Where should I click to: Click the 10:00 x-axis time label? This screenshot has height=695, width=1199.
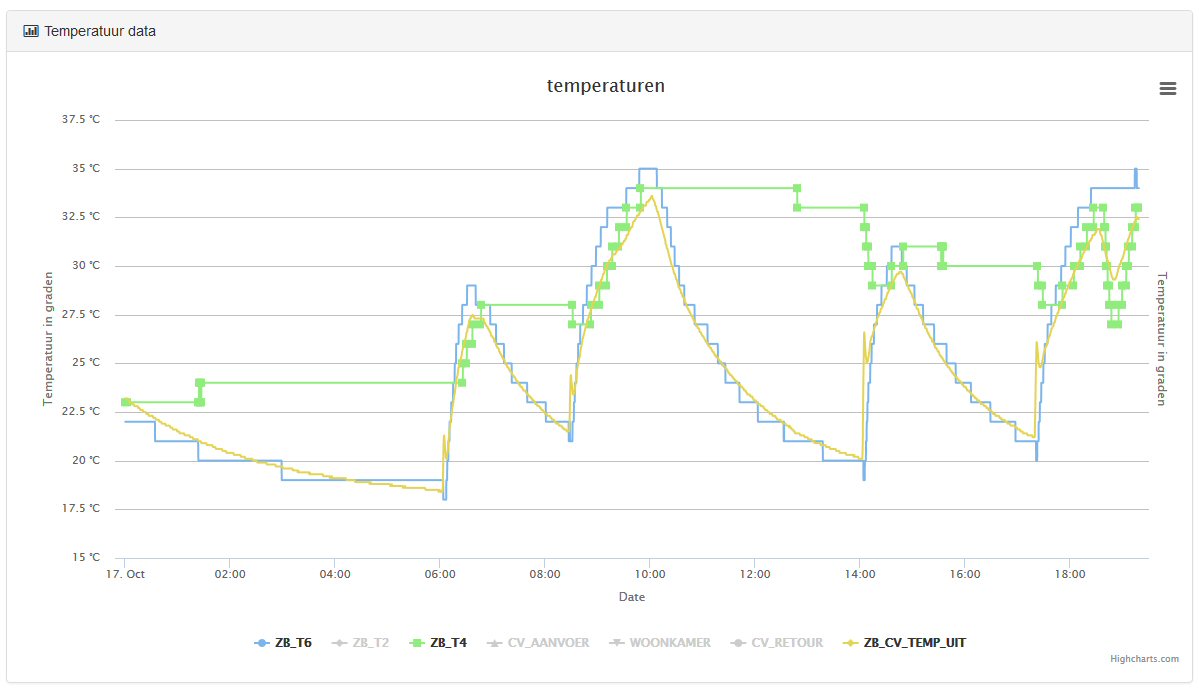point(650,575)
